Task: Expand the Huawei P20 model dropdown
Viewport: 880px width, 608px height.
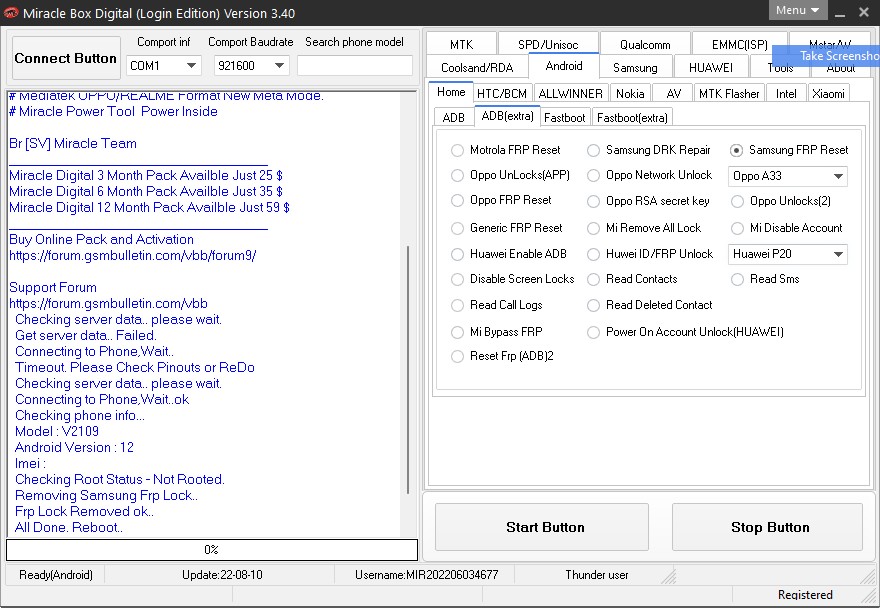Action: pos(788,254)
